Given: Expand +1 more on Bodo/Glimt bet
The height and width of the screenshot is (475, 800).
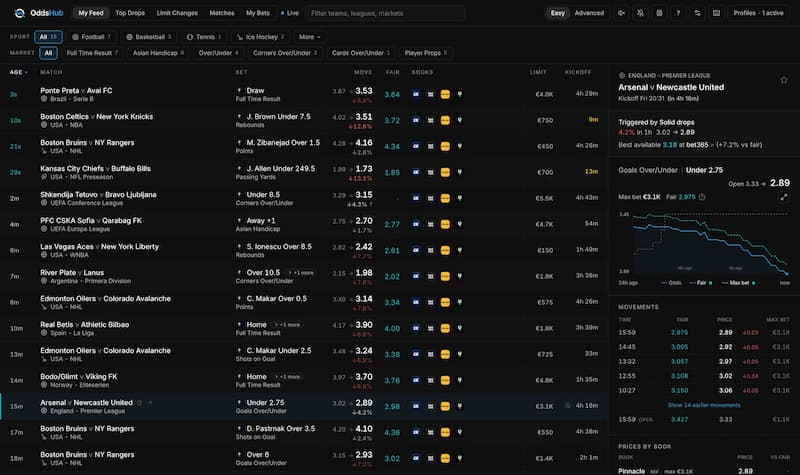Looking at the screenshot, I should 288,377.
